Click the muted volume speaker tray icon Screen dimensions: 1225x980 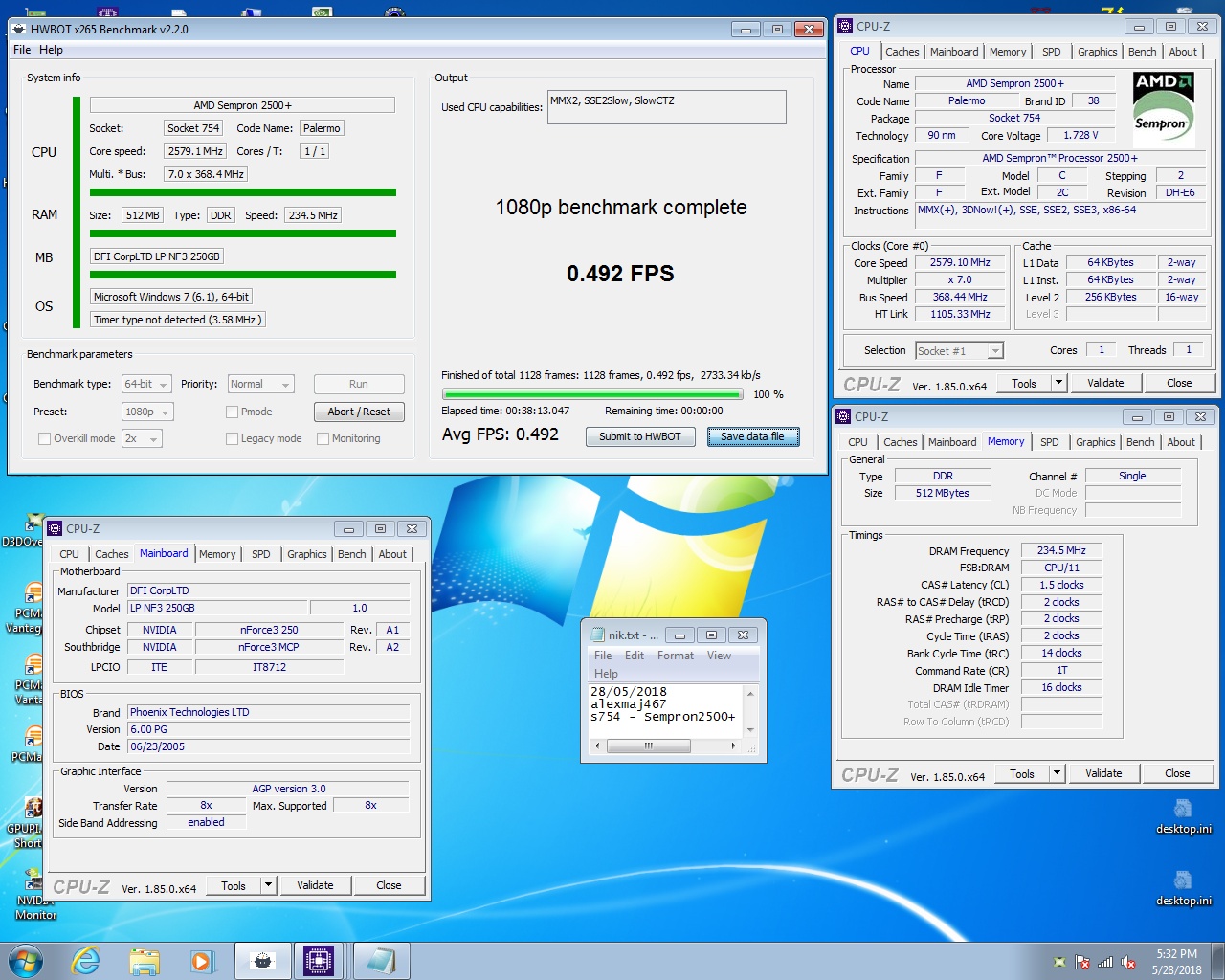click(x=1128, y=962)
